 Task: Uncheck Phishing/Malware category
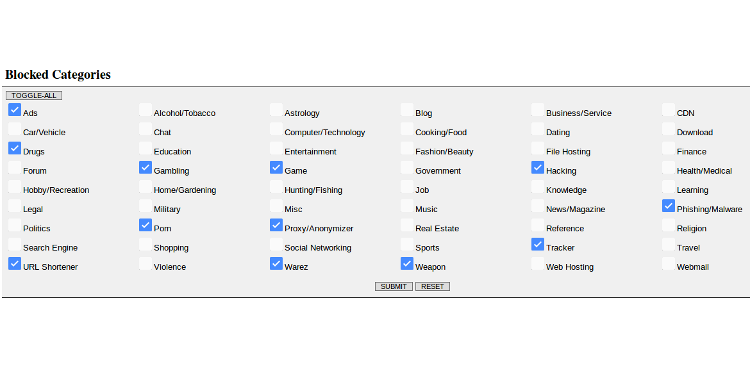[669, 206]
